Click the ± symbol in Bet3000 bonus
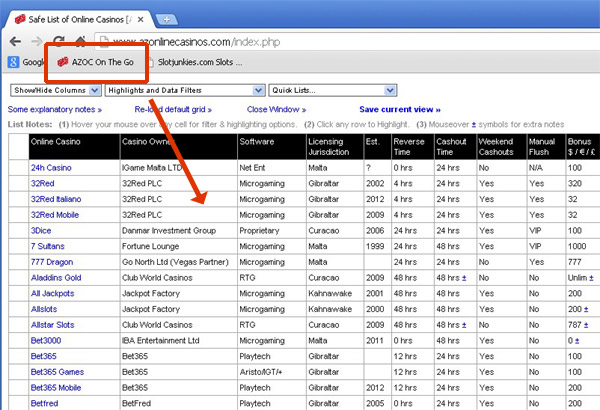The height and width of the screenshot is (410, 600). point(577,341)
